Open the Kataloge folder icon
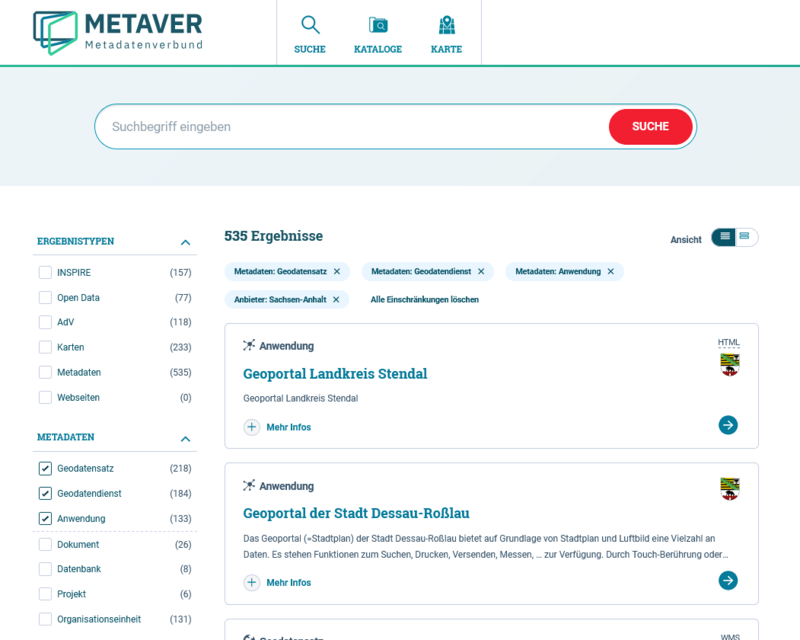This screenshot has height=640, width=800. pos(378,24)
